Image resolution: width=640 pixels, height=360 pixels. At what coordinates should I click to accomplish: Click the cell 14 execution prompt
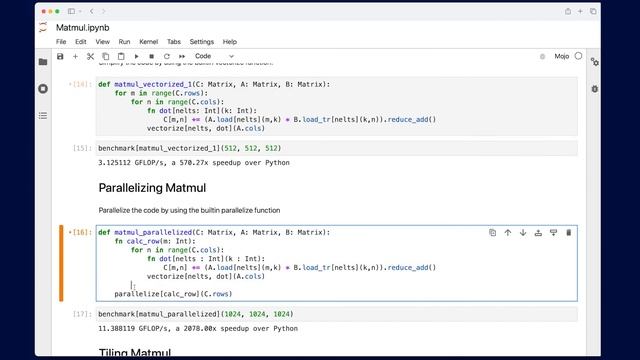80,84
